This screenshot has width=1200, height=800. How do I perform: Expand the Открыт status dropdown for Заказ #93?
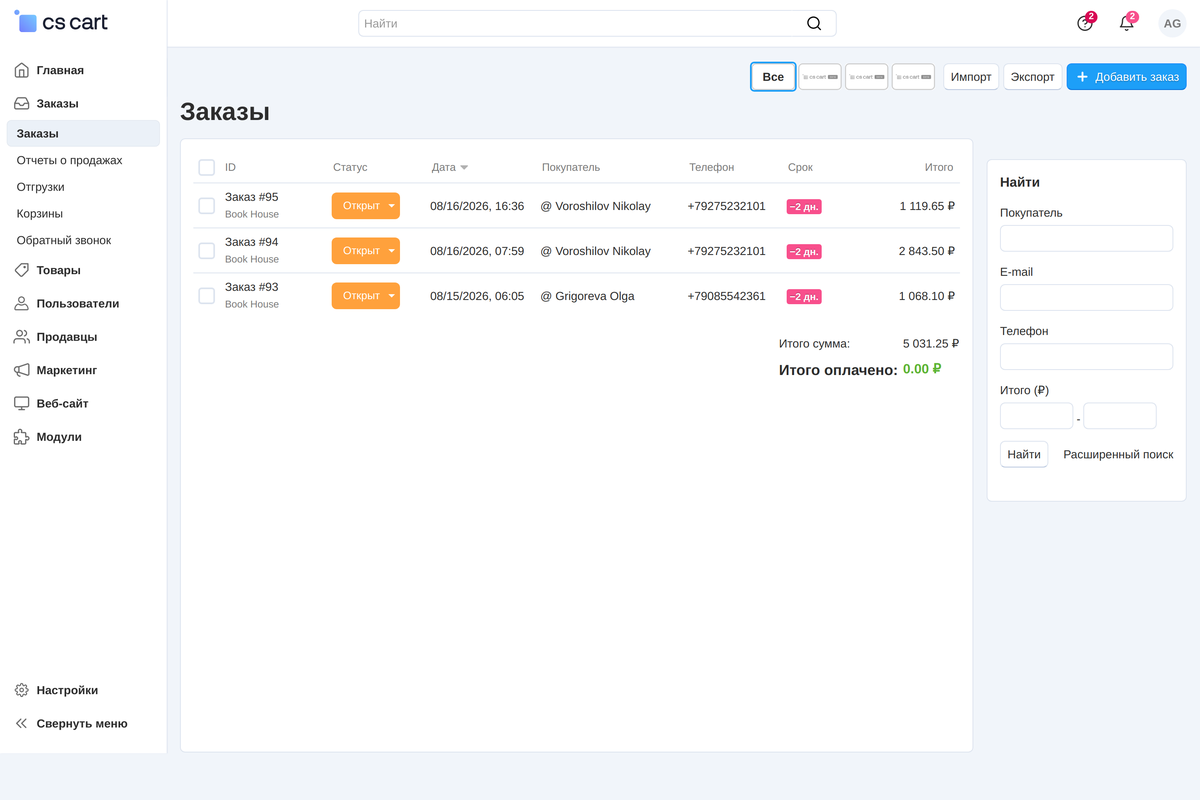366,296
